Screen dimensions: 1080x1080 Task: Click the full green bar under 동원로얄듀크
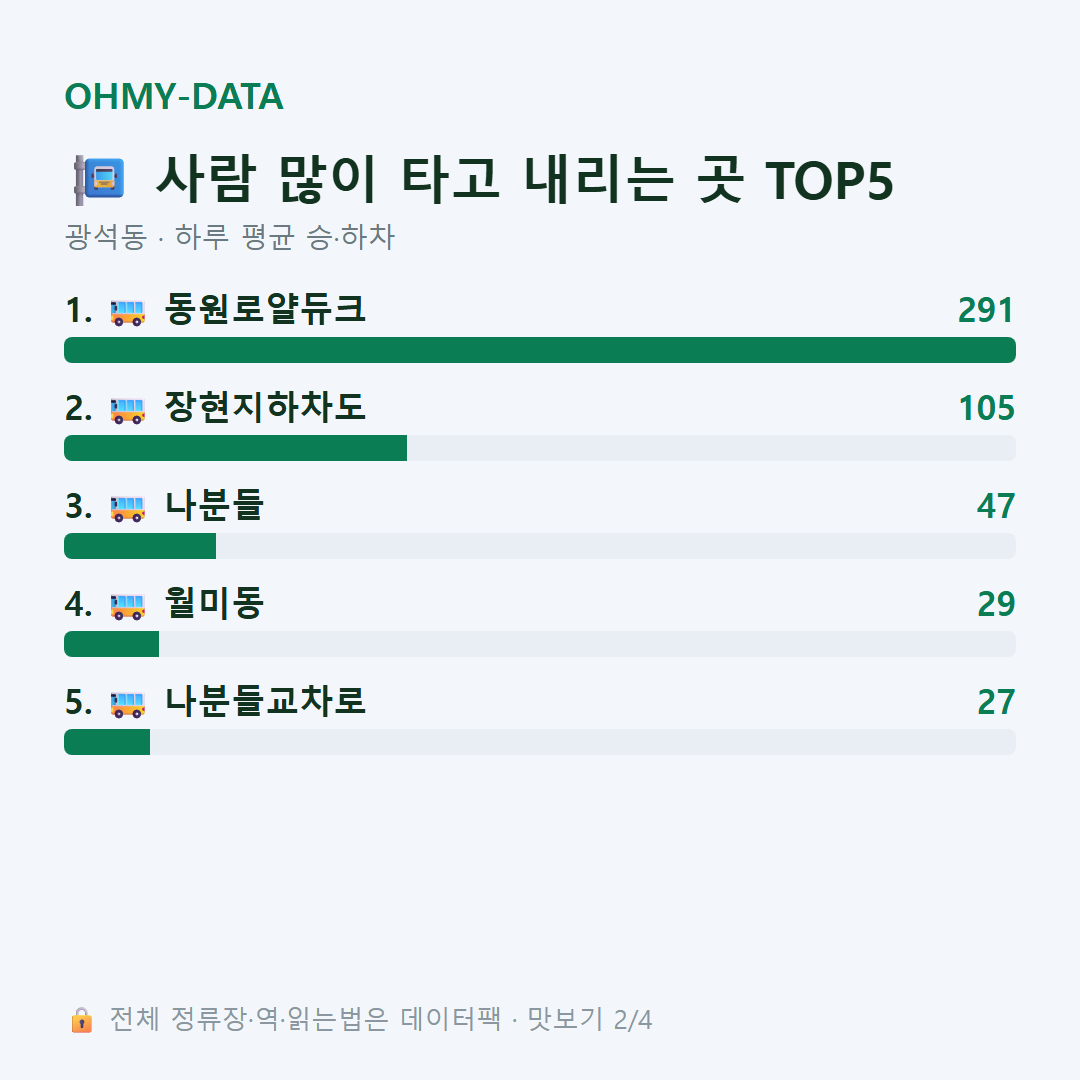click(x=540, y=350)
